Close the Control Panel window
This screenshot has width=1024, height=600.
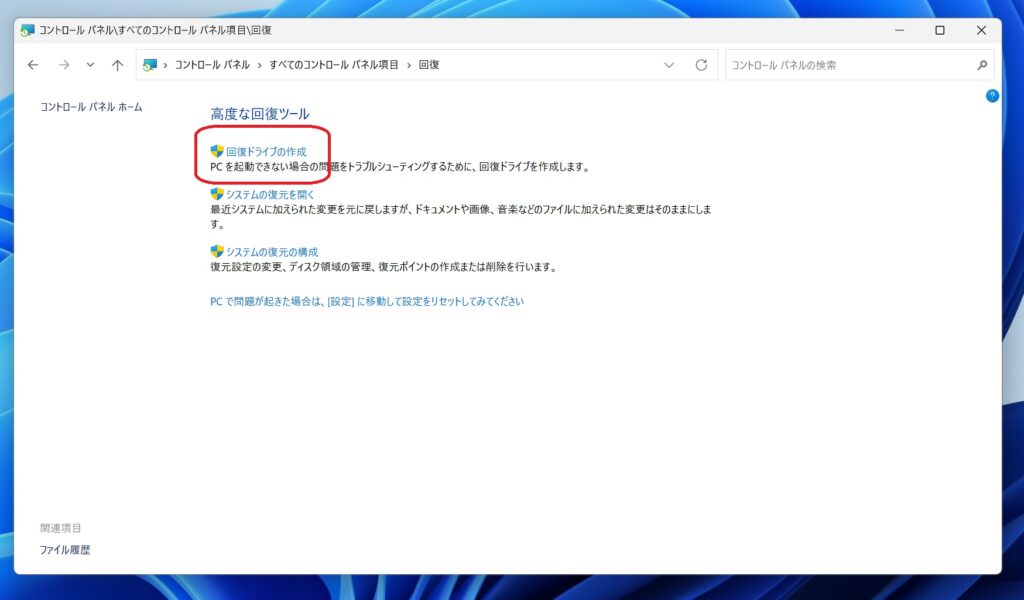coord(981,30)
